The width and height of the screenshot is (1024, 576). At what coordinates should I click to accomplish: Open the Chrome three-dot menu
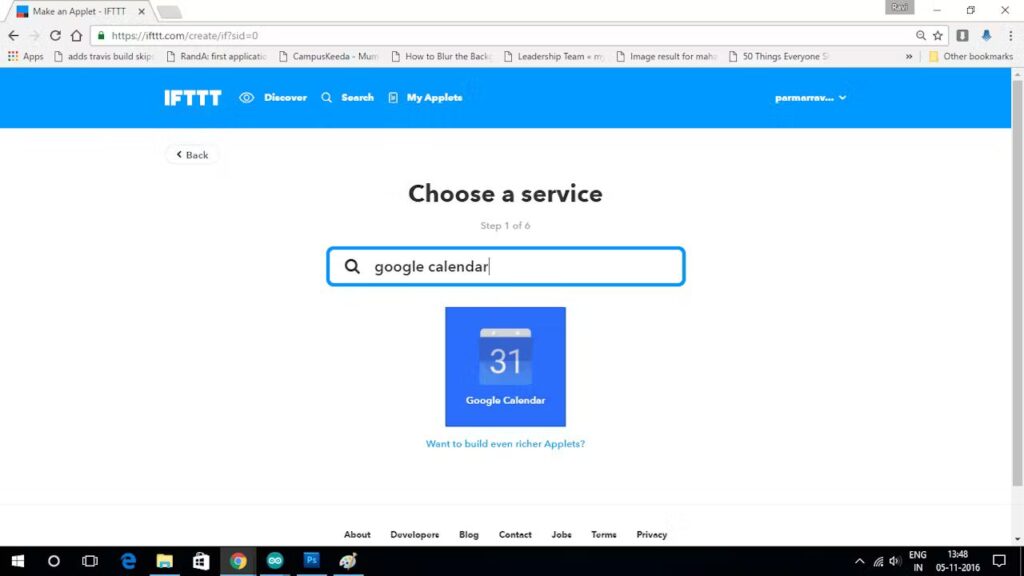1010,35
